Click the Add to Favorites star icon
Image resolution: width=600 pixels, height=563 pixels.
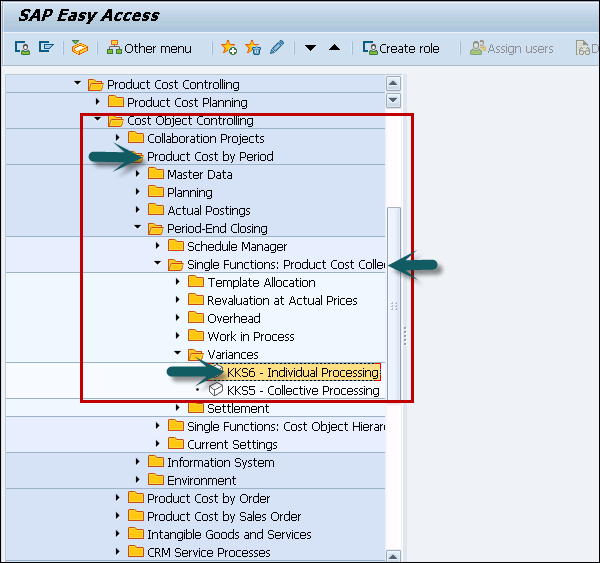click(228, 48)
